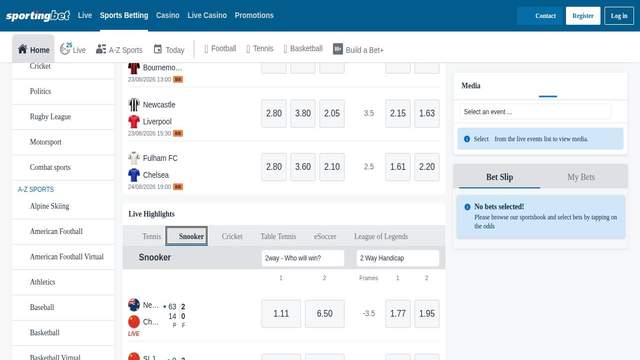Click the Today calendar icon
This screenshot has height=360, width=640.
(158, 49)
